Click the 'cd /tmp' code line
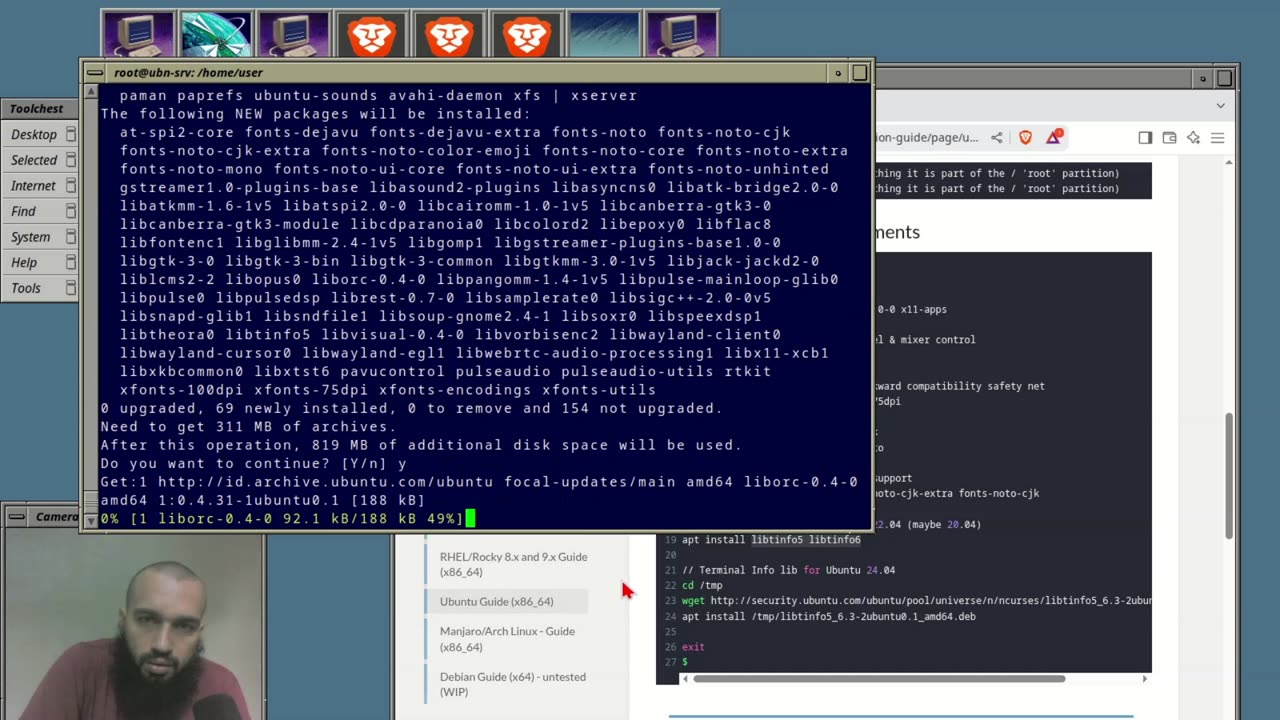The image size is (1280, 720). point(702,586)
